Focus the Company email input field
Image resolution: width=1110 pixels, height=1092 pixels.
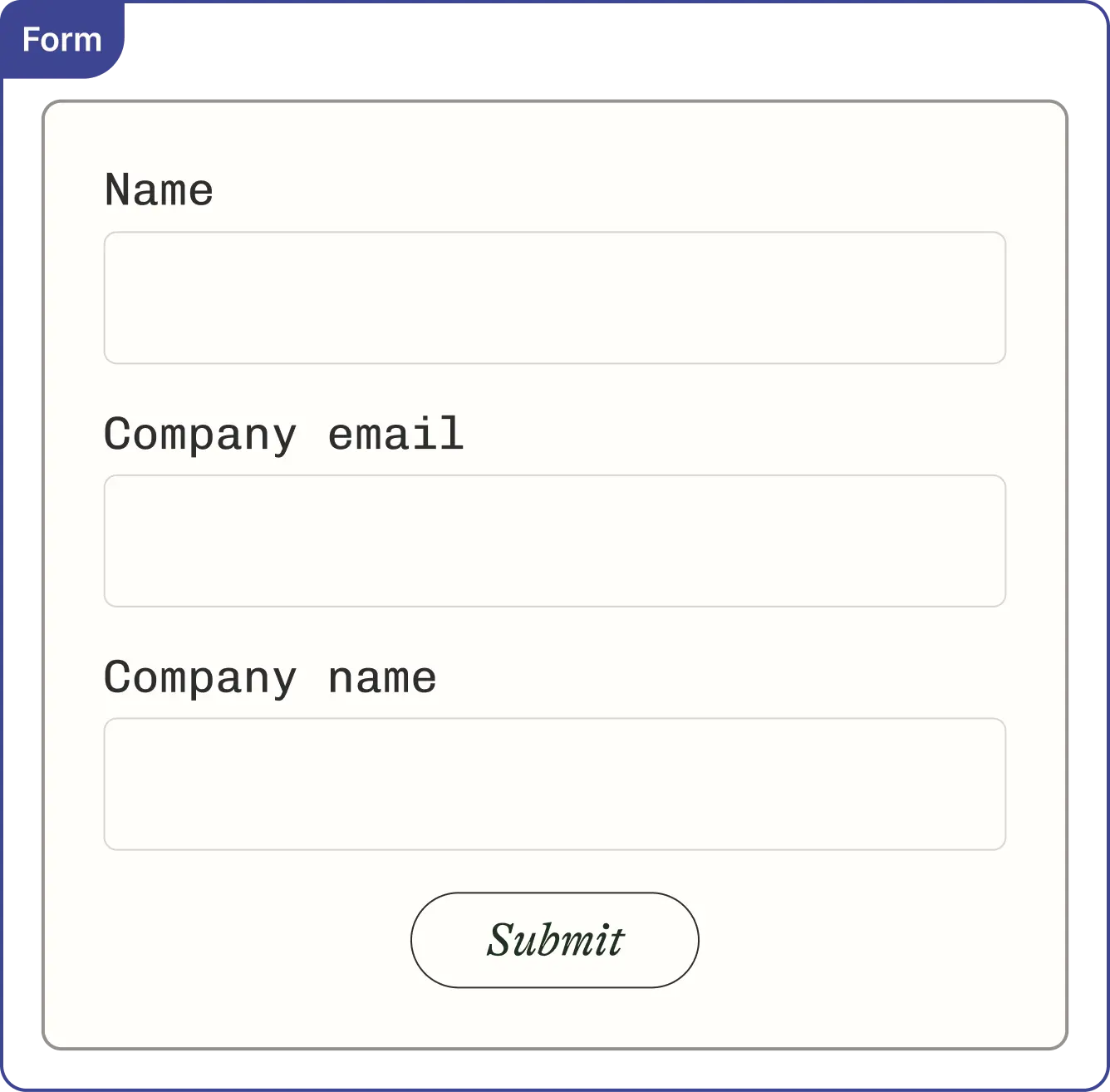(x=555, y=541)
